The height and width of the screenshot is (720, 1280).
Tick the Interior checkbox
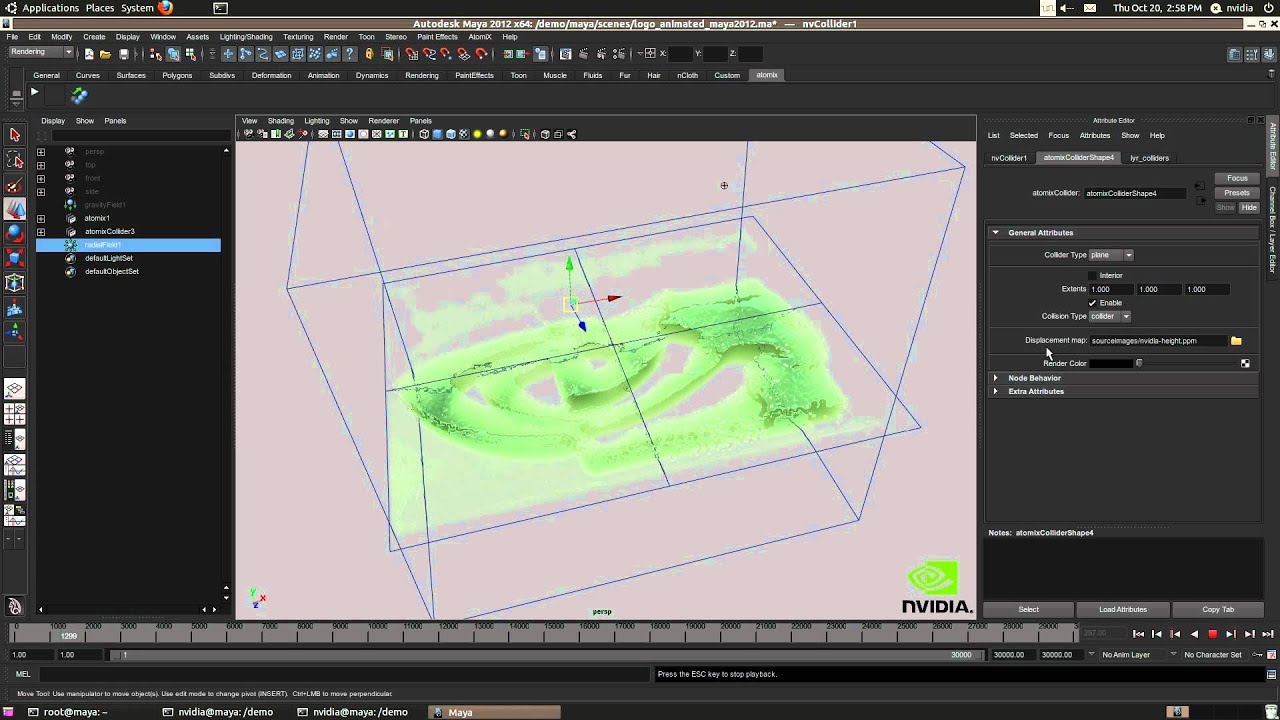[1092, 275]
